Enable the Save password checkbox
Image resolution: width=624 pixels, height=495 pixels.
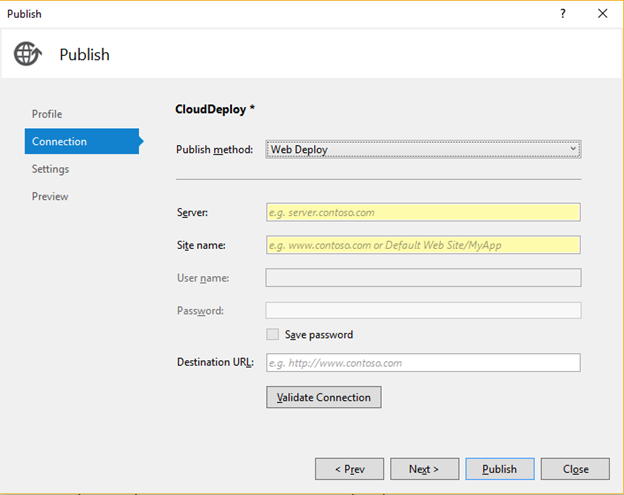pyautogui.click(x=273, y=334)
